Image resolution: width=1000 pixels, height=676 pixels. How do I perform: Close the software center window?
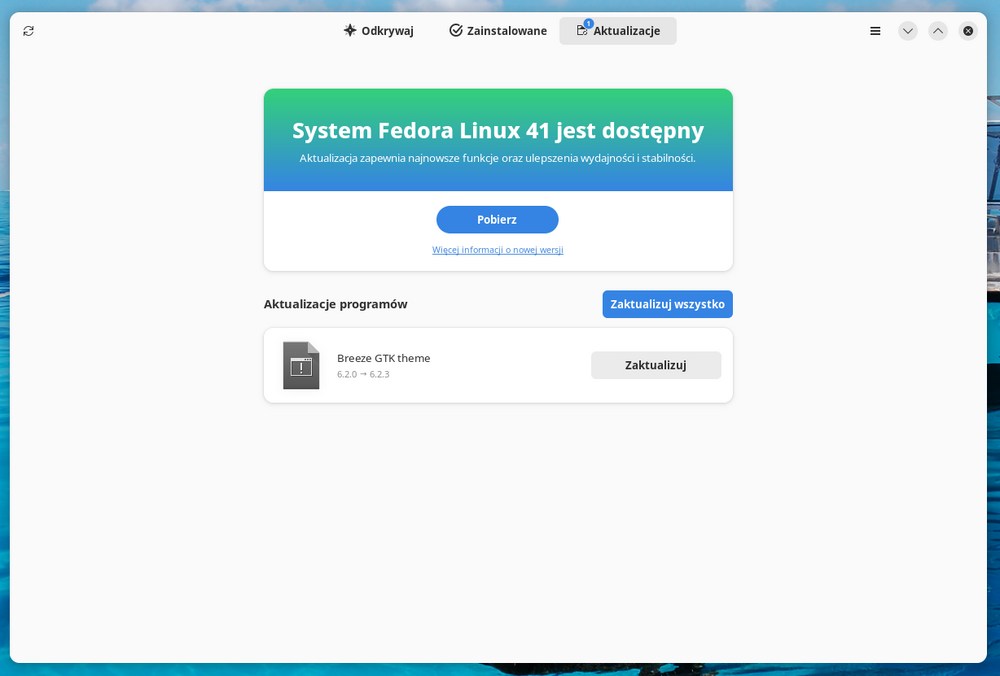[x=968, y=31]
